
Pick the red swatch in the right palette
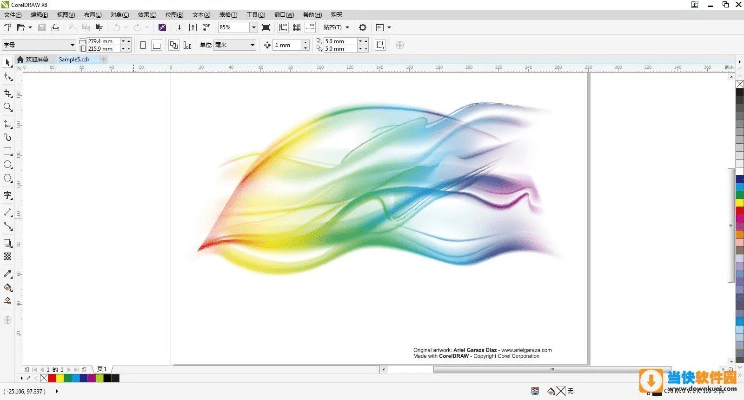(739, 213)
